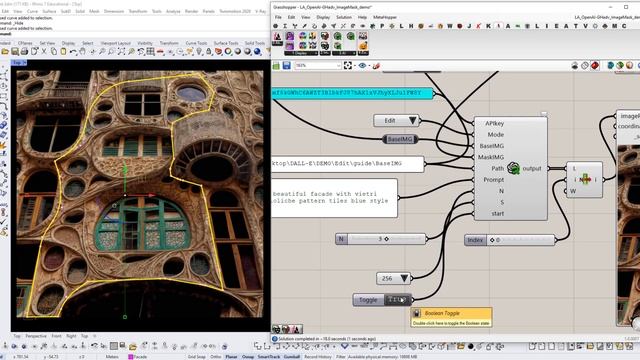Click the red preview mesh icon in canvas toolbar
Image resolution: width=640 pixels, height=360 pixels.
tap(595, 66)
